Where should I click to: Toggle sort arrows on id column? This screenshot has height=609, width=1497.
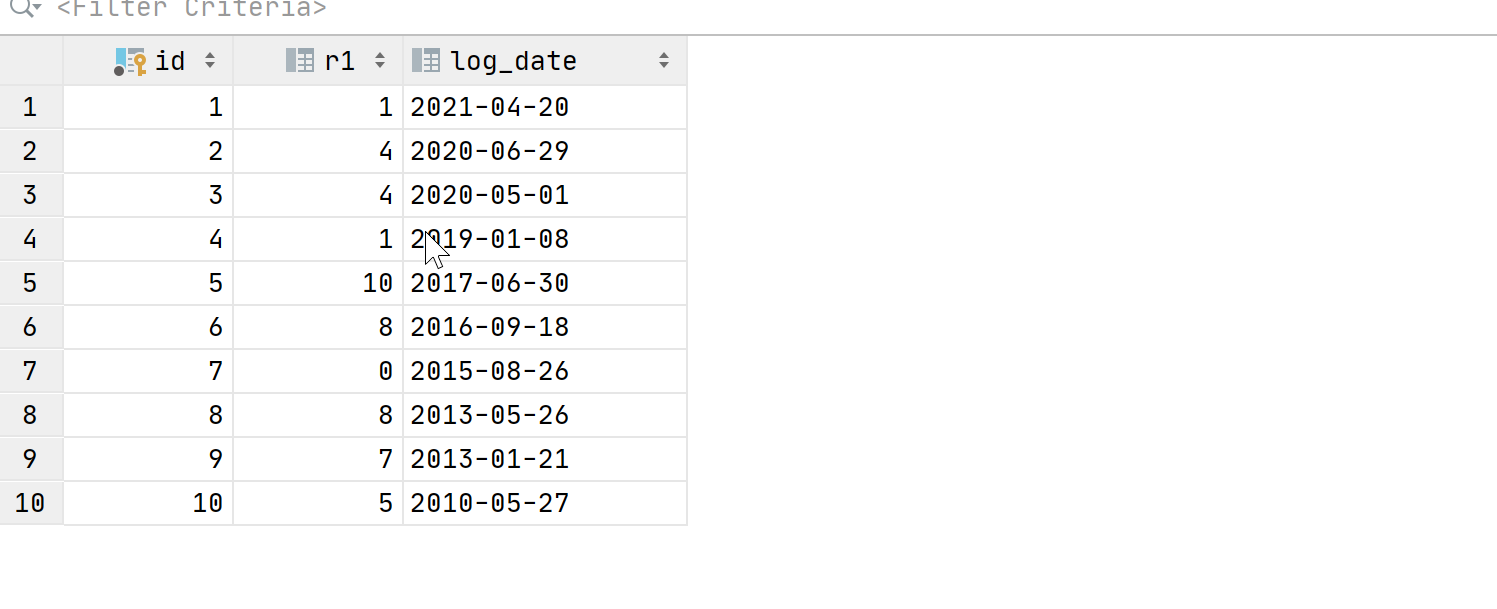[210, 61]
